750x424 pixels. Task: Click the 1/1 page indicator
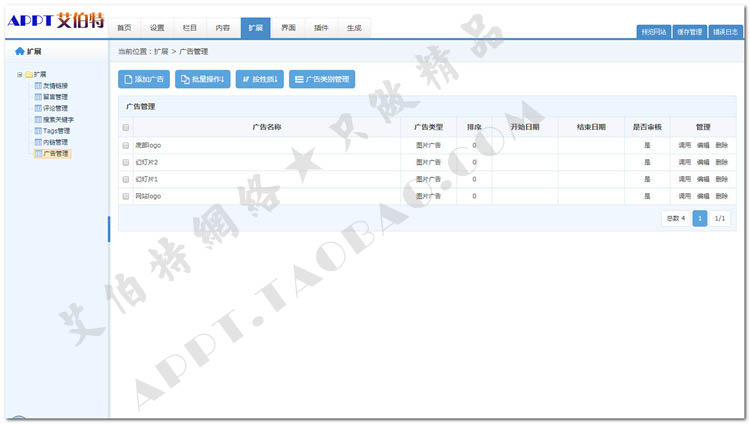tap(720, 218)
